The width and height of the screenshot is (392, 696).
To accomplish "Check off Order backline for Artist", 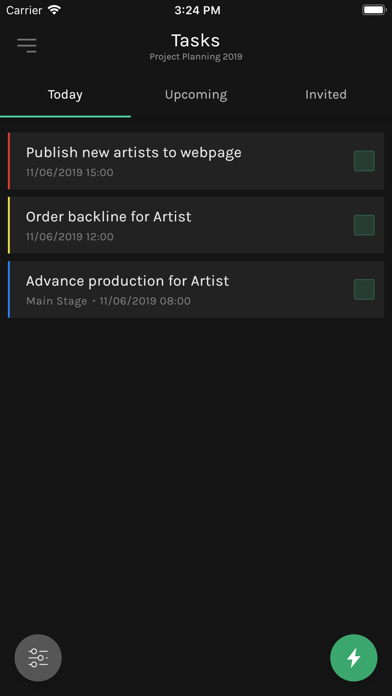I will [364, 225].
